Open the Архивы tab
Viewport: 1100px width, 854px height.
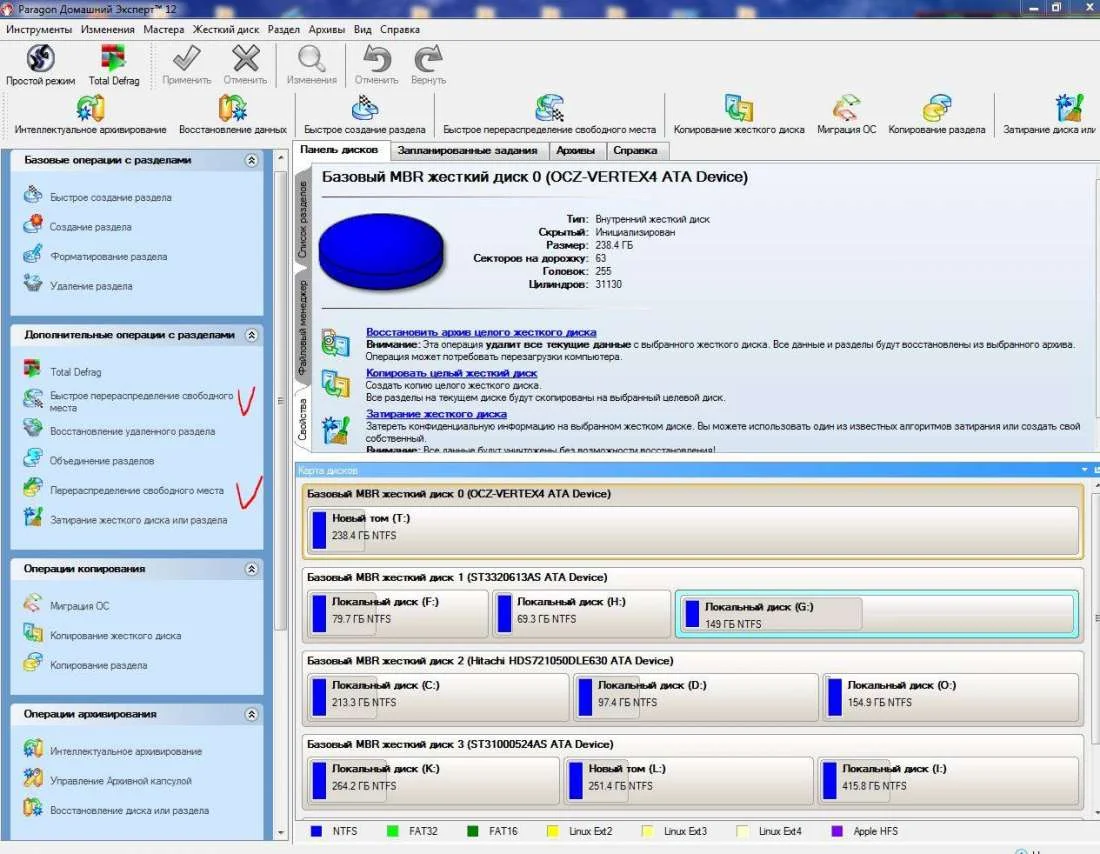pos(576,151)
